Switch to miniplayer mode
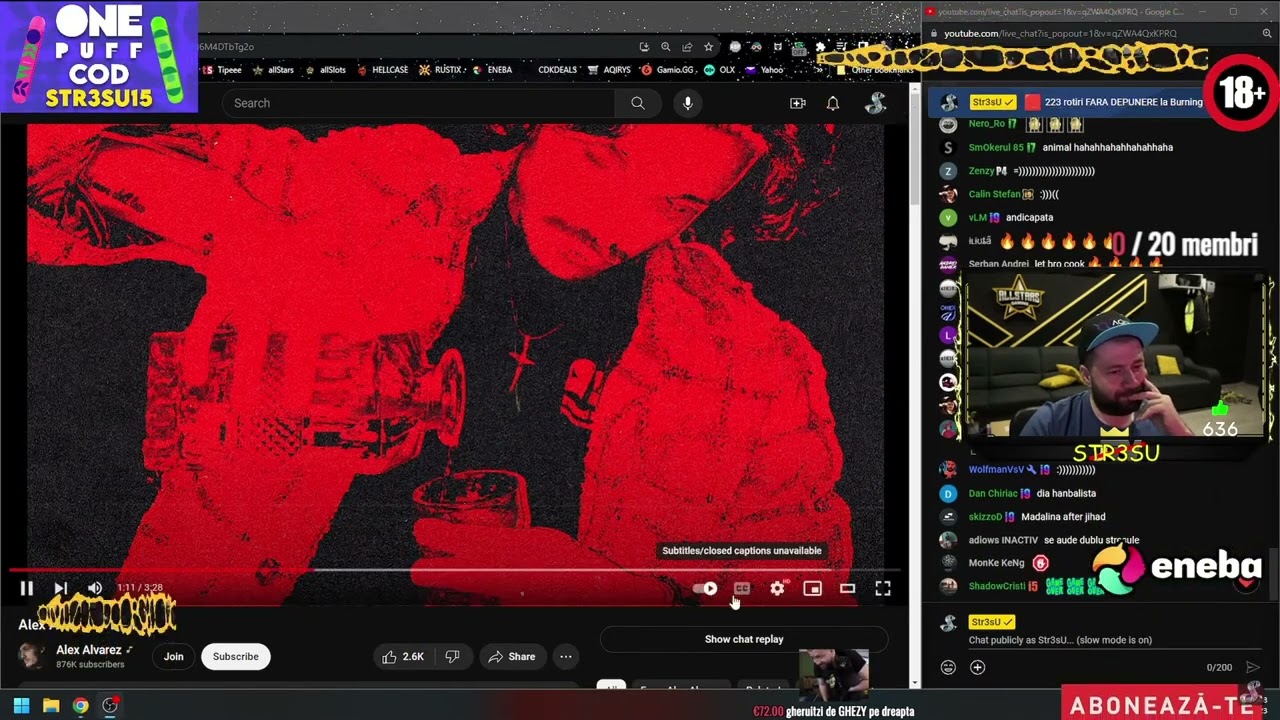The image size is (1280, 720). coord(812,589)
